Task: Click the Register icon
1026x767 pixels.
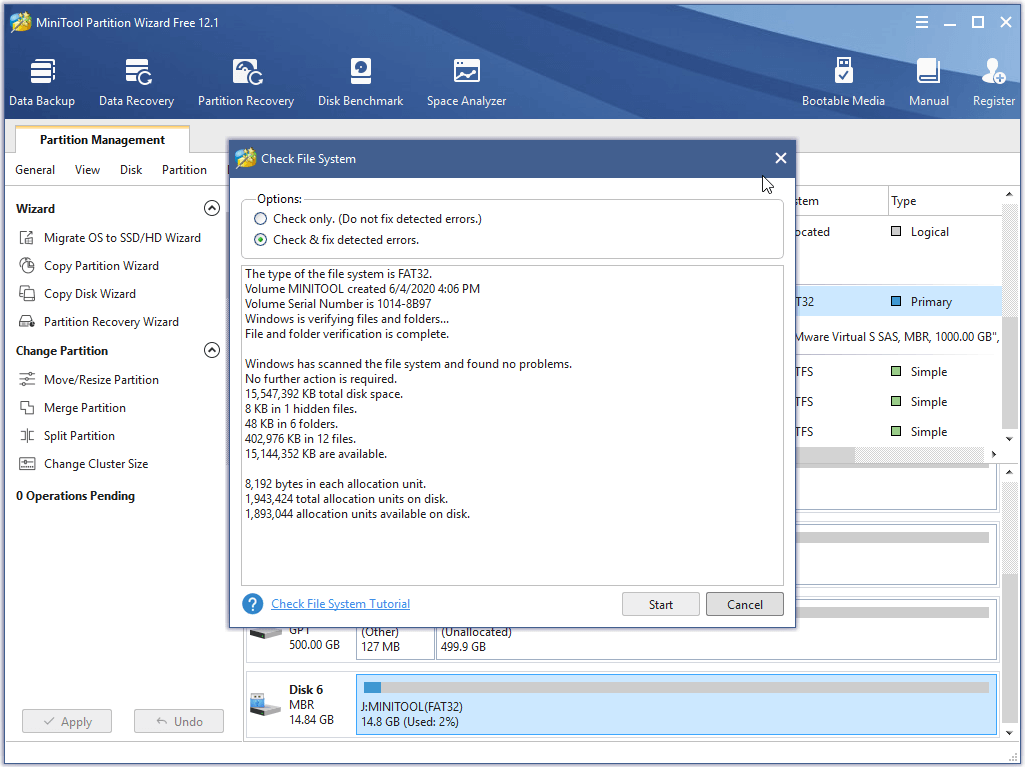Action: click(993, 71)
